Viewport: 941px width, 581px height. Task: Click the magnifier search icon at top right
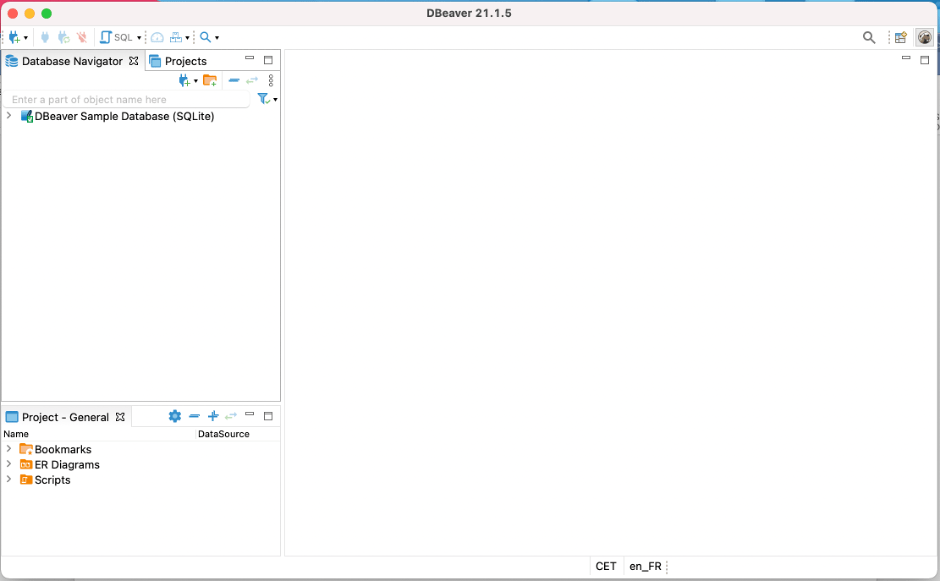(x=869, y=37)
